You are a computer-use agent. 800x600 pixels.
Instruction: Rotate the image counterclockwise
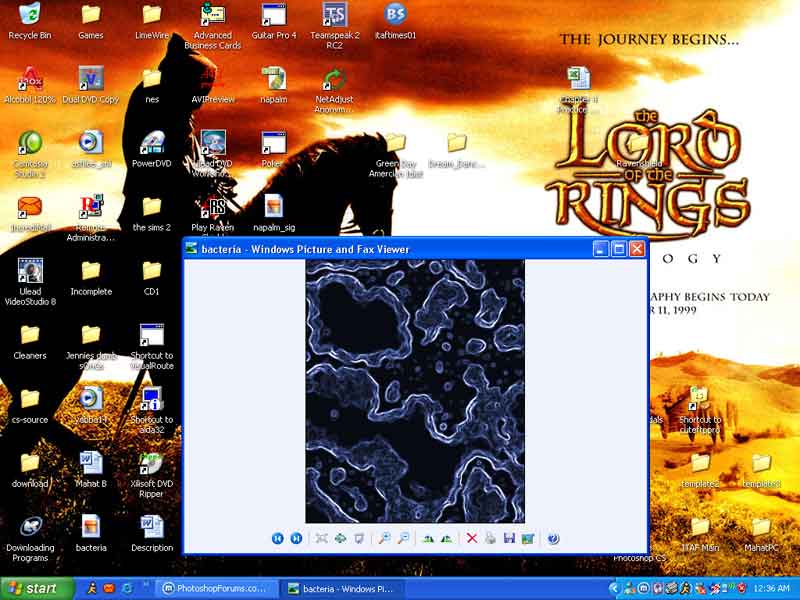point(446,538)
